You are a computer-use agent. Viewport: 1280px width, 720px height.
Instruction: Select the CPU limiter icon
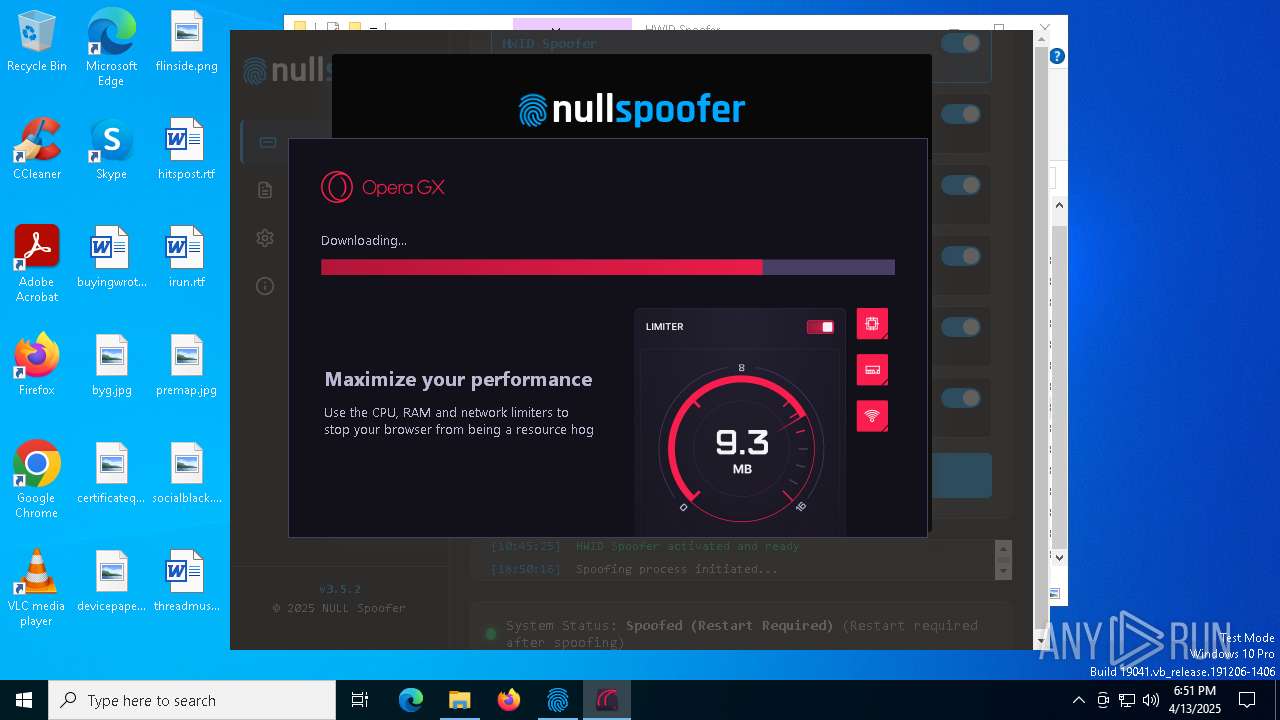872,324
